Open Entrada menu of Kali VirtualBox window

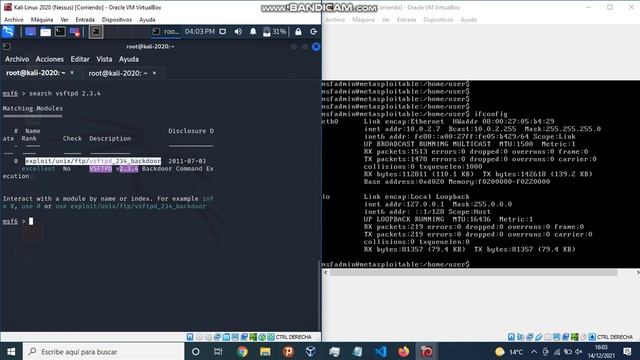pyautogui.click(x=85, y=20)
